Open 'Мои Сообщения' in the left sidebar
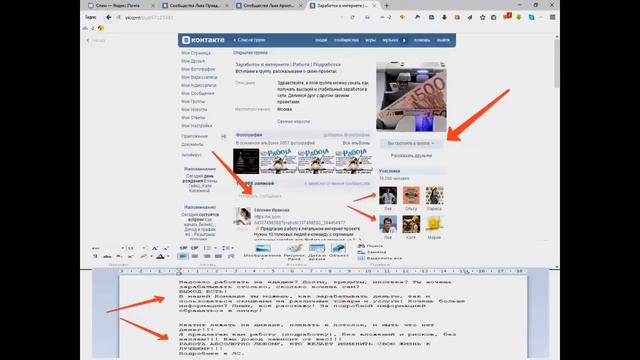This screenshot has height=360, width=640. (198, 93)
